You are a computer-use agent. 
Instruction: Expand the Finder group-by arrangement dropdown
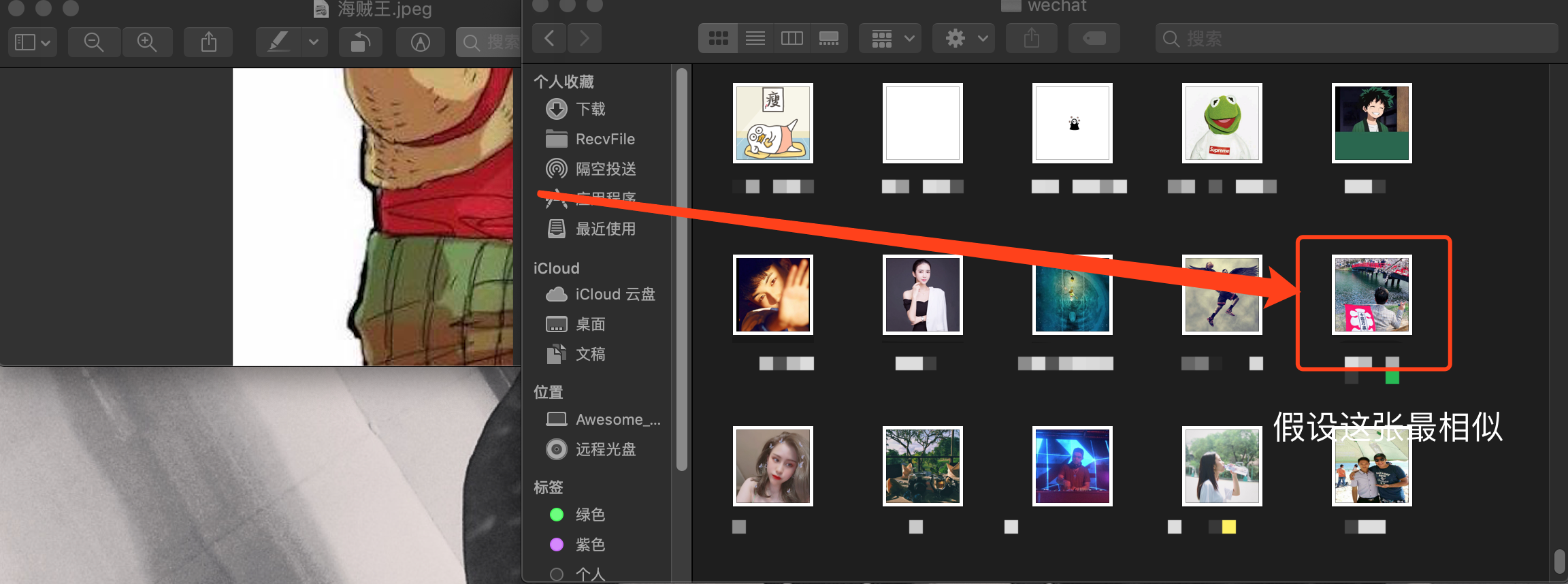pyautogui.click(x=891, y=38)
